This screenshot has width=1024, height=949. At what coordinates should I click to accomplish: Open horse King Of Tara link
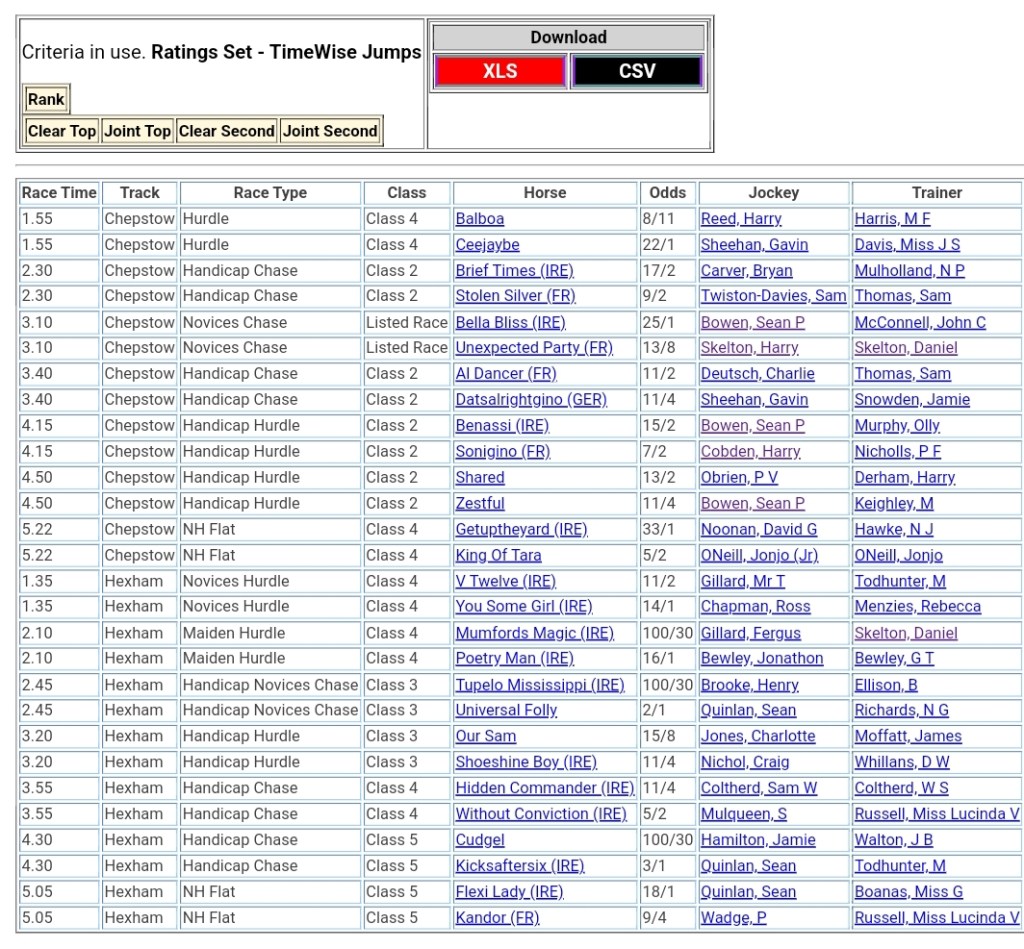click(498, 555)
